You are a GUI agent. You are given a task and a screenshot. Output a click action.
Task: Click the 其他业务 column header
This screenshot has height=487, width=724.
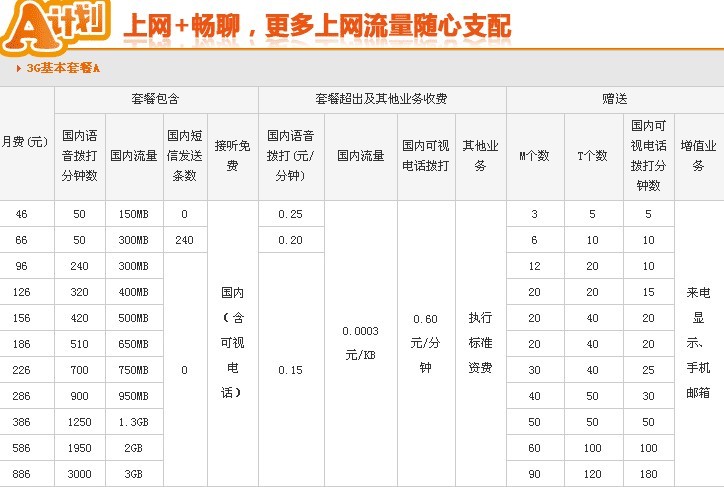click(480, 156)
